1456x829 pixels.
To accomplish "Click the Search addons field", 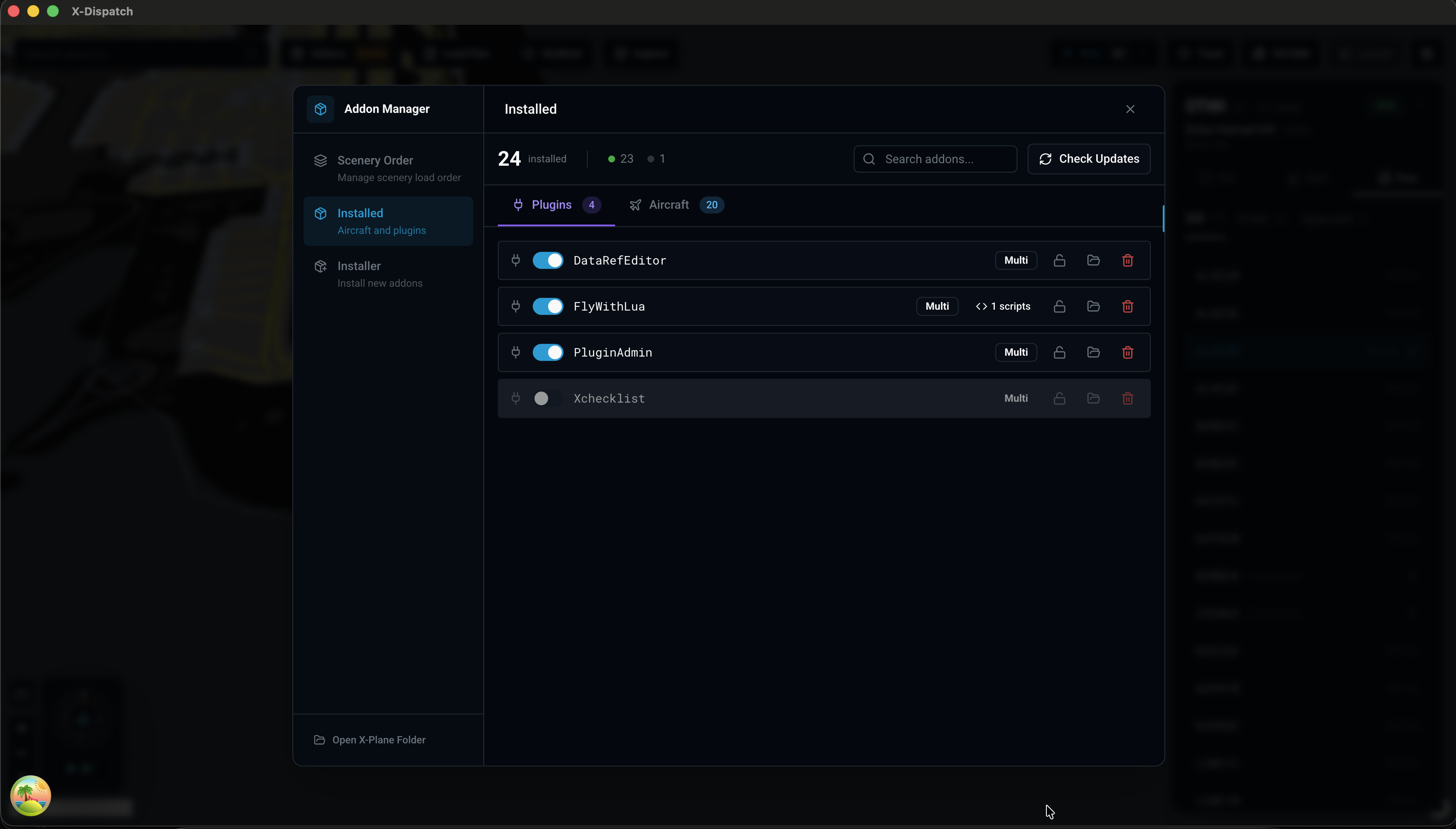I will (934, 159).
